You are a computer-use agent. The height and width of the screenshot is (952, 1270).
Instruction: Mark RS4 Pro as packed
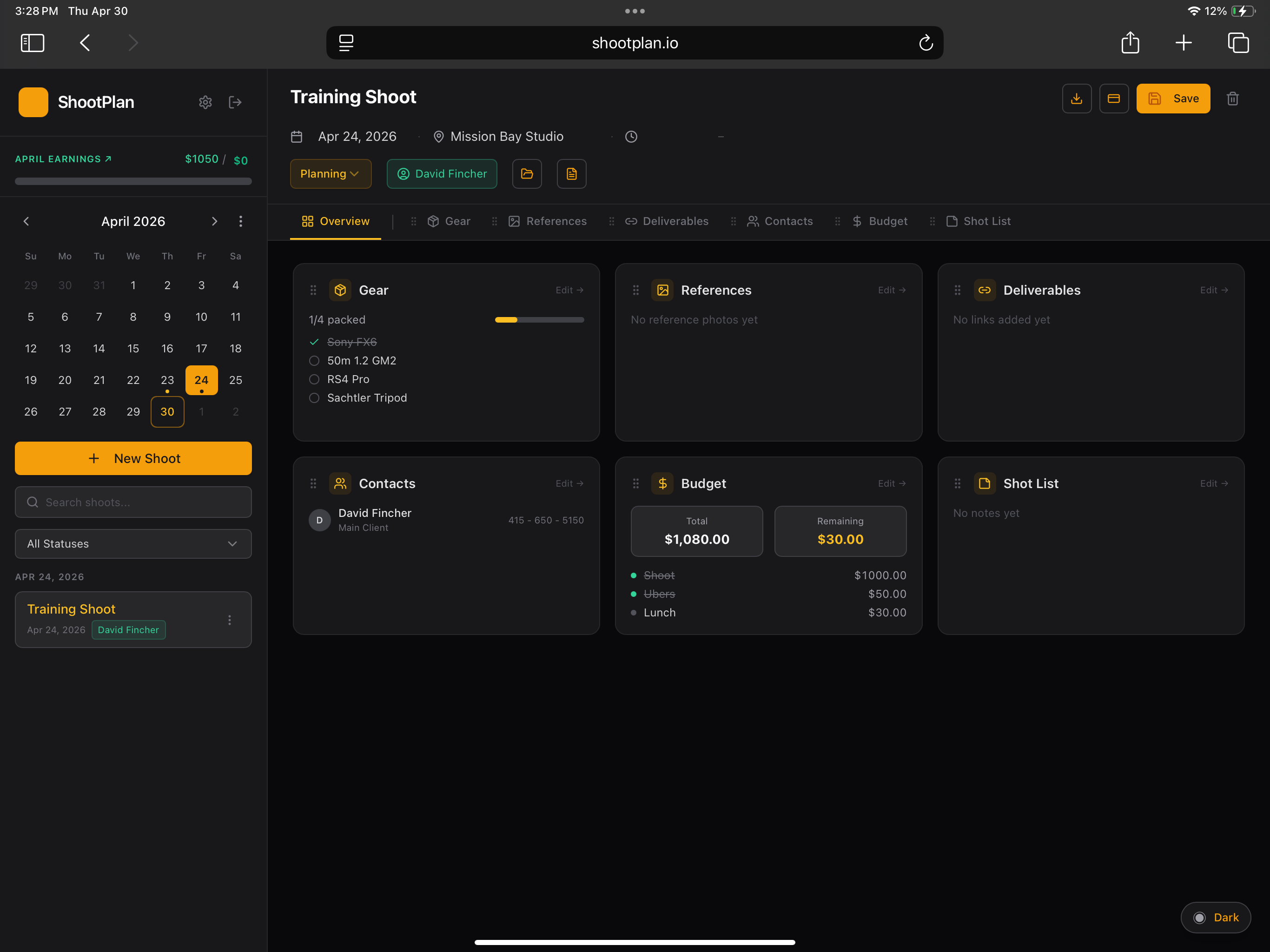[314, 379]
